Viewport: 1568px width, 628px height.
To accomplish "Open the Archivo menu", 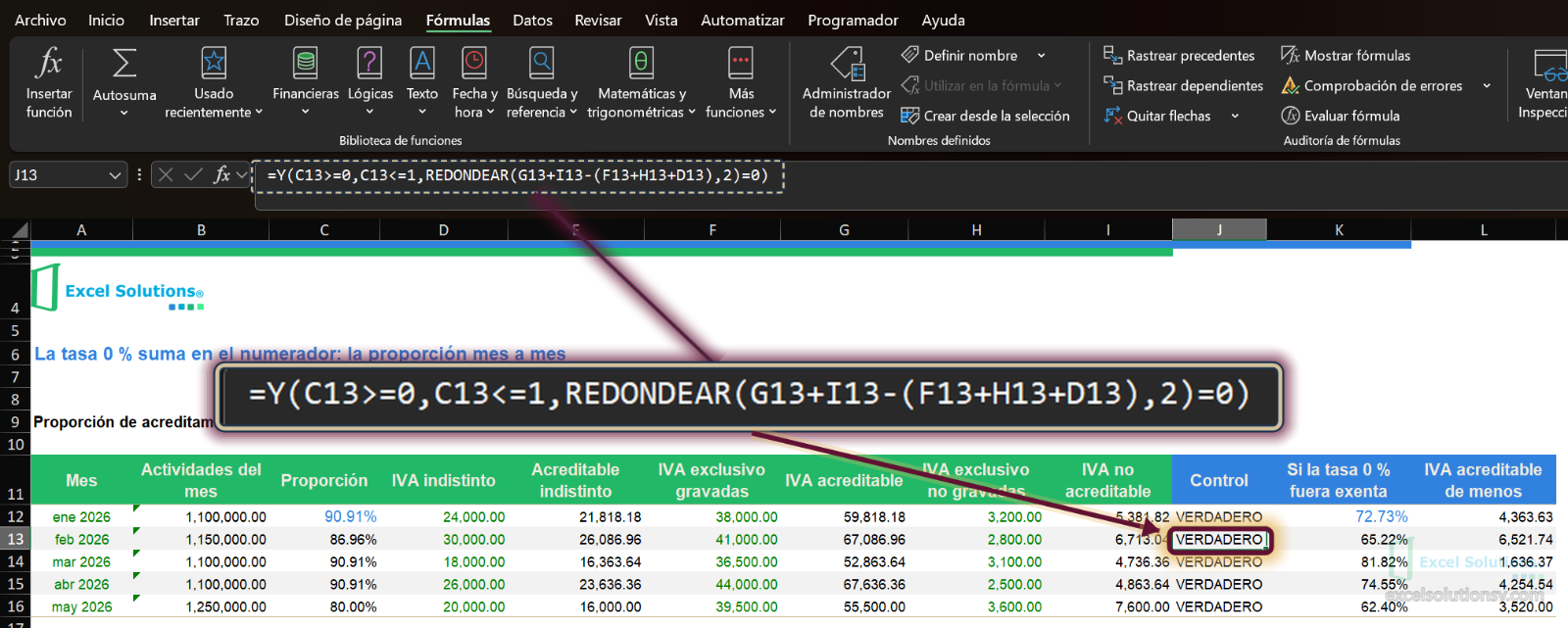I will (40, 20).
